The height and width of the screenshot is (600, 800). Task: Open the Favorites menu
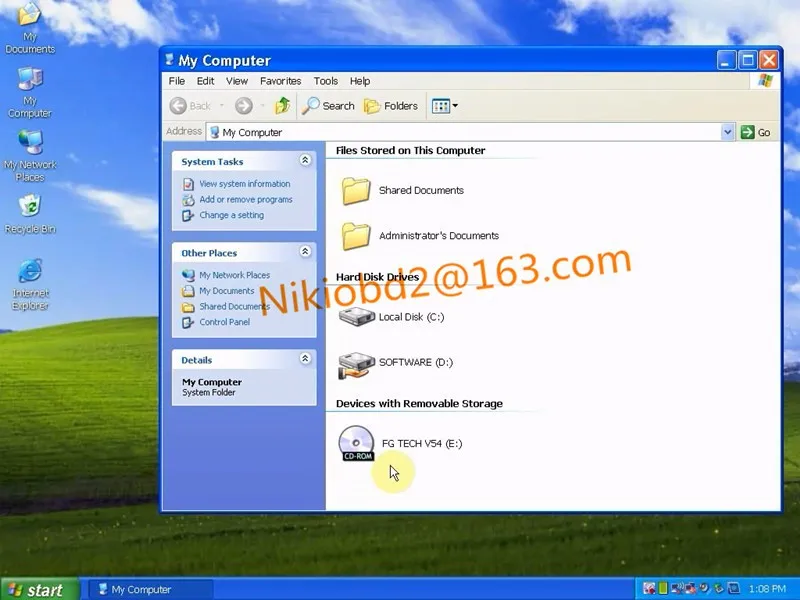click(280, 81)
